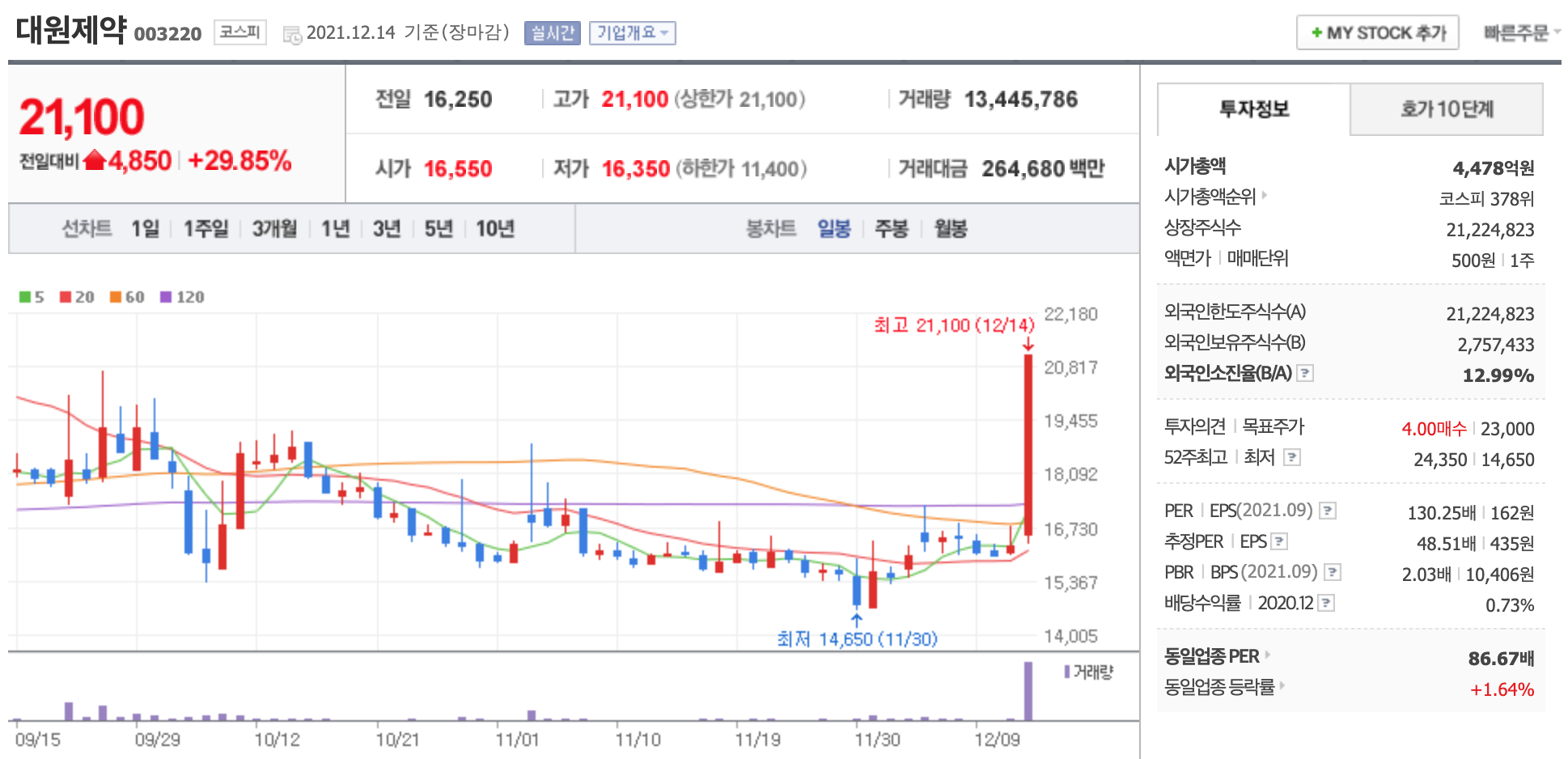Image resolution: width=1568 pixels, height=759 pixels.
Task: Open help icon next to 외국인소진율(B/A)
Action: point(1305,373)
